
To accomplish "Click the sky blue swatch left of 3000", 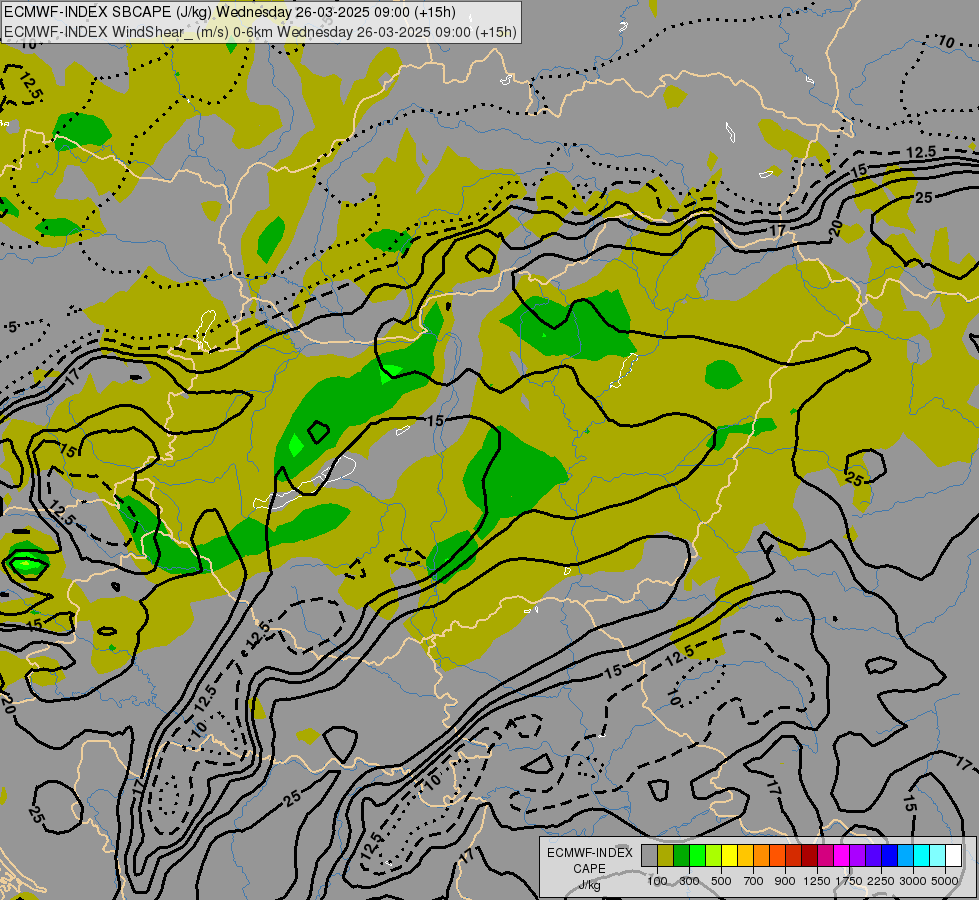I will [x=906, y=855].
